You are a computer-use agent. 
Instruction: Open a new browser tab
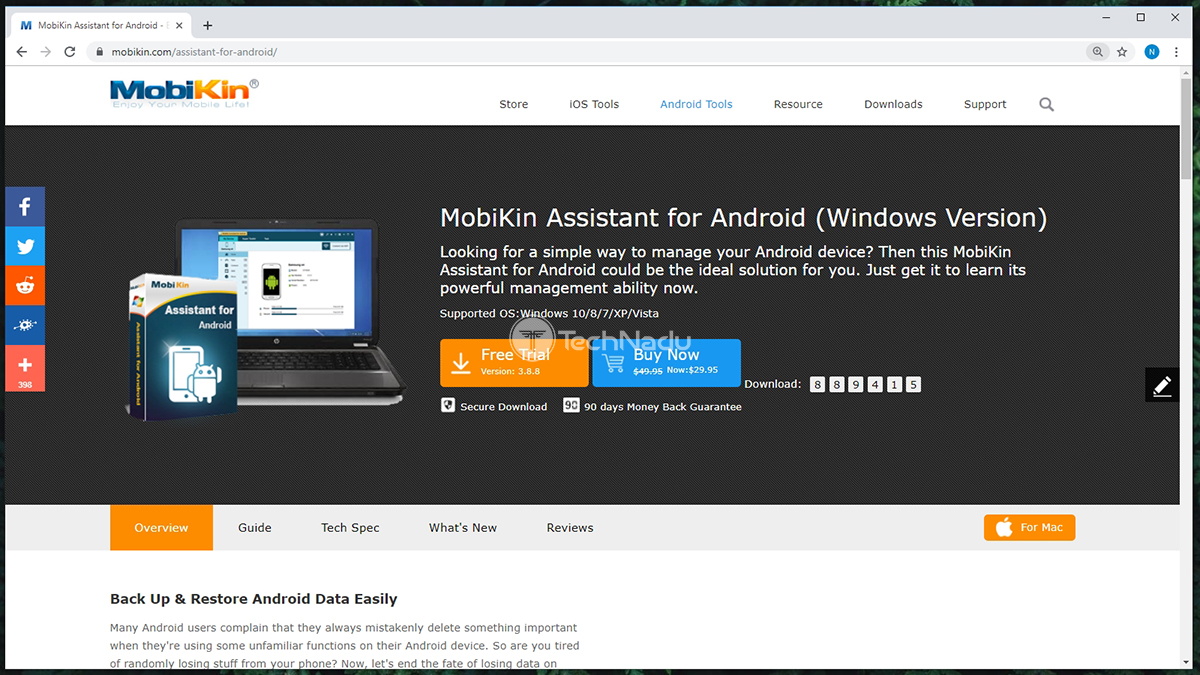tap(208, 25)
